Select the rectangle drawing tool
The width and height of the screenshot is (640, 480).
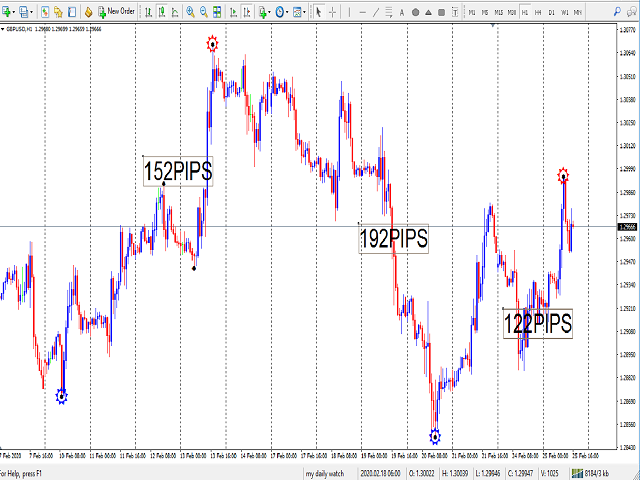pos(442,12)
